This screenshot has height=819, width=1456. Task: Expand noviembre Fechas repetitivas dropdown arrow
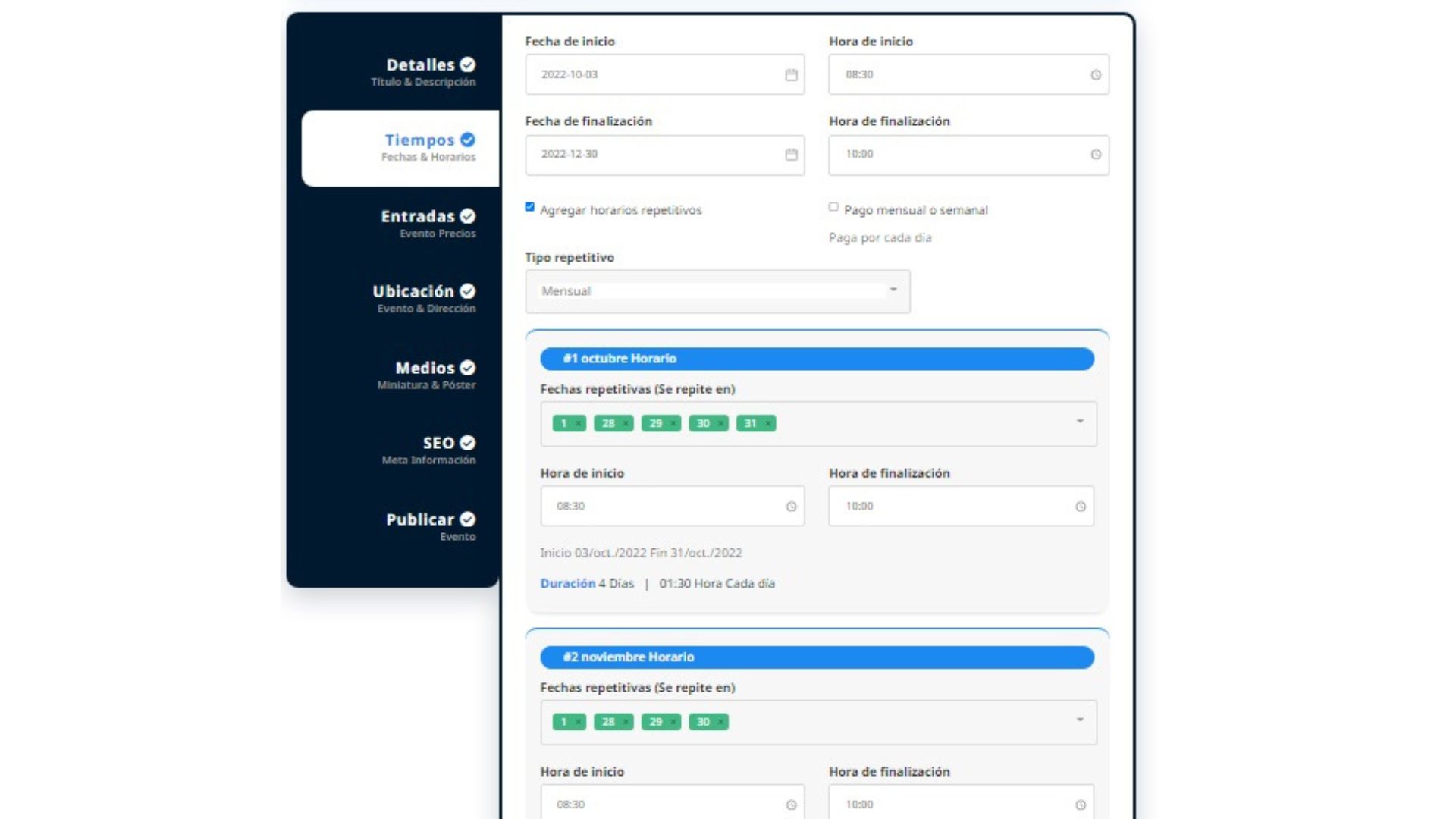1080,720
